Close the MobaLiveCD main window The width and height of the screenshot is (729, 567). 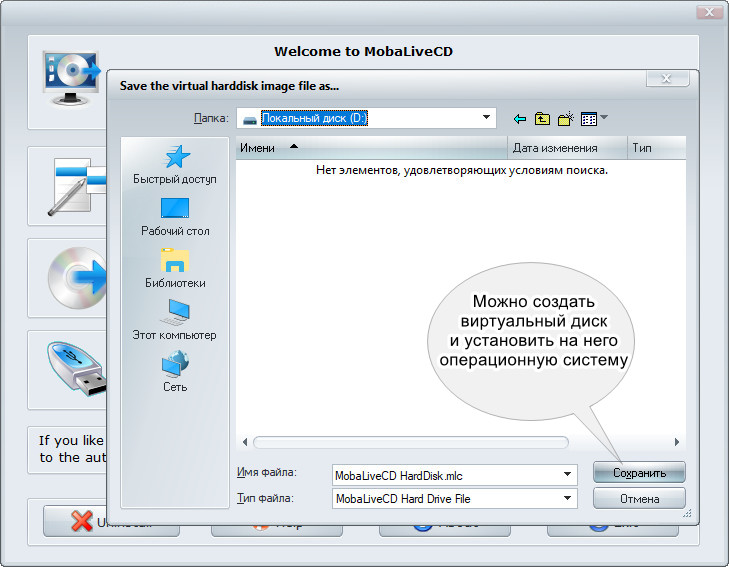click(x=709, y=12)
